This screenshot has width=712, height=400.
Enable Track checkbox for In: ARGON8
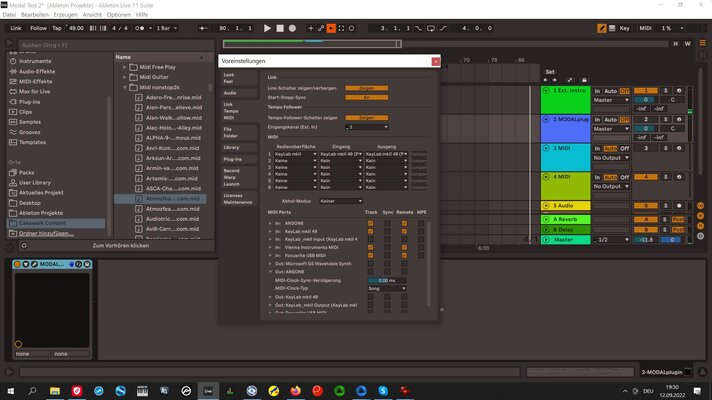pos(371,223)
